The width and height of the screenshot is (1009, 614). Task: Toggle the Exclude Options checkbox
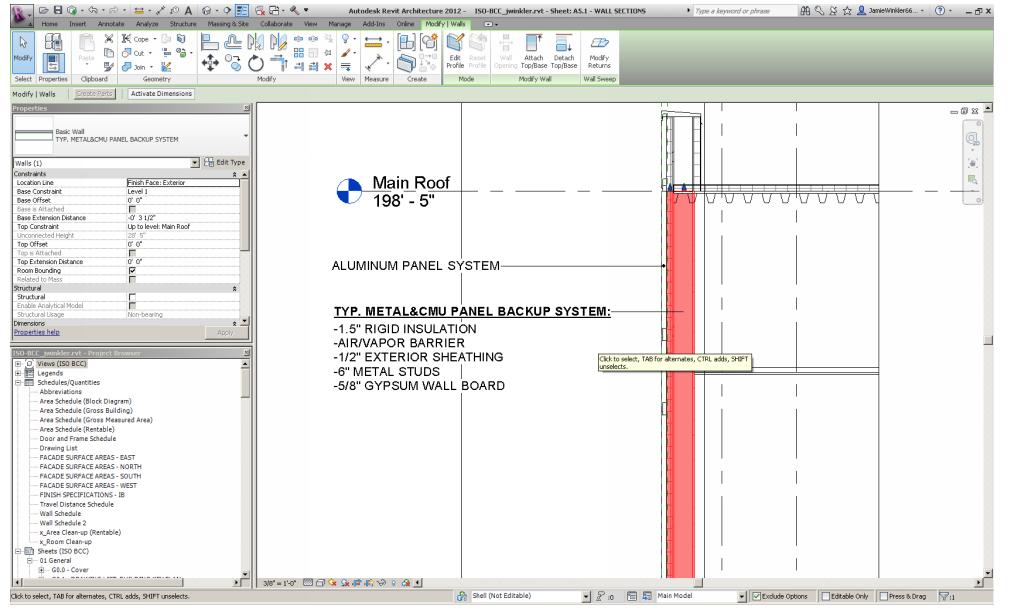[x=757, y=597]
